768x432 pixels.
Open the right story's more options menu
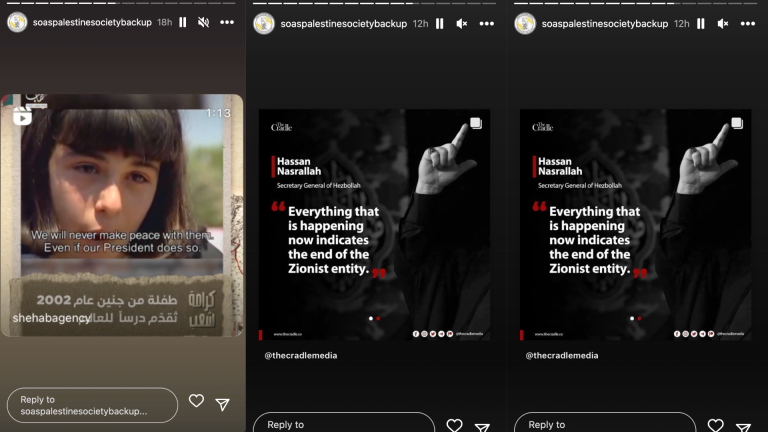pos(747,23)
